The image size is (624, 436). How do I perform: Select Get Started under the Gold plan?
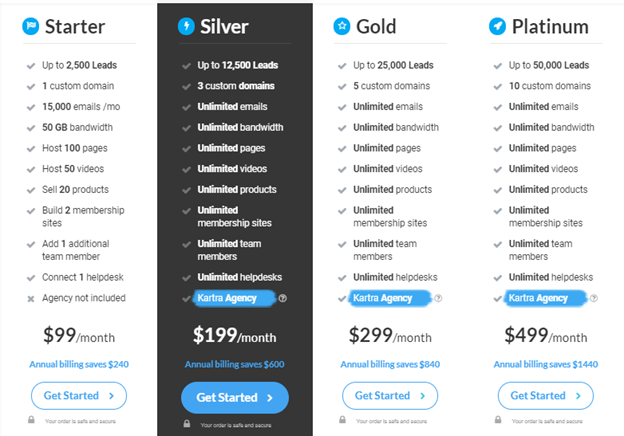pos(390,396)
